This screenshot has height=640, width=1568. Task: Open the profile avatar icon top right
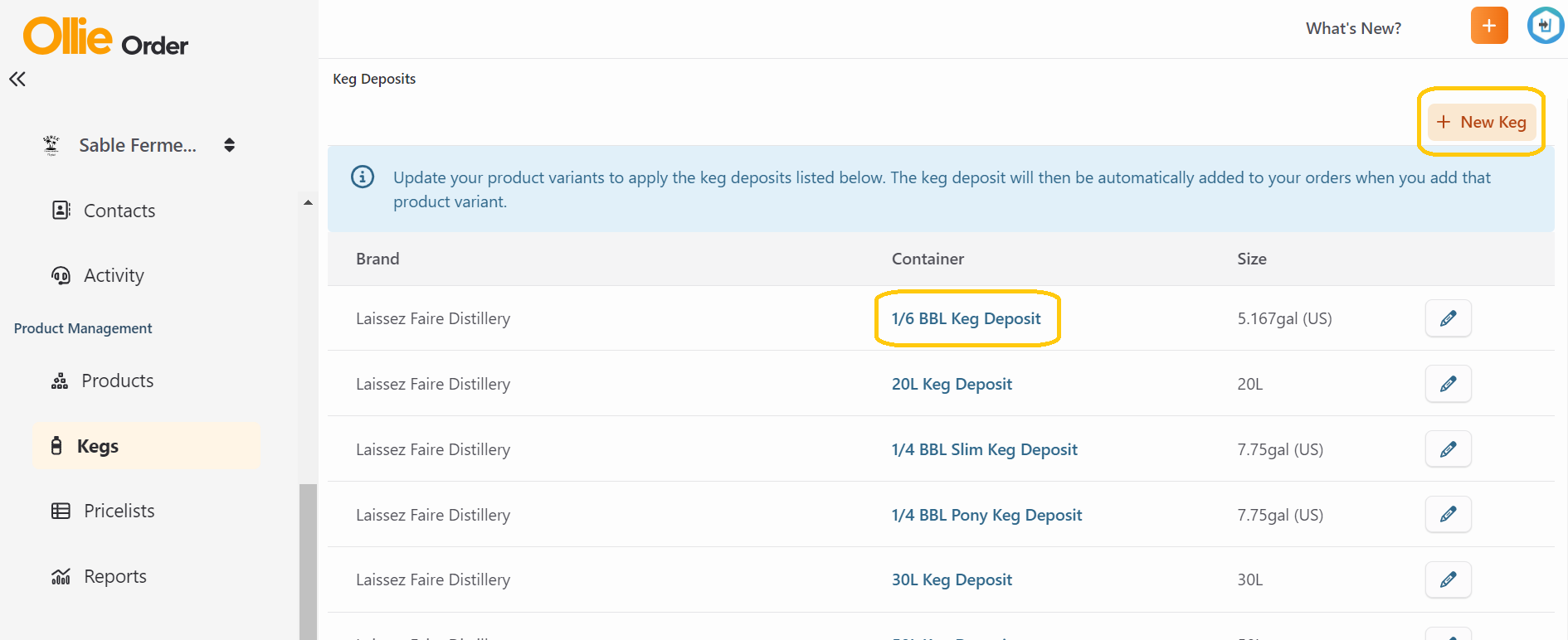(x=1545, y=26)
